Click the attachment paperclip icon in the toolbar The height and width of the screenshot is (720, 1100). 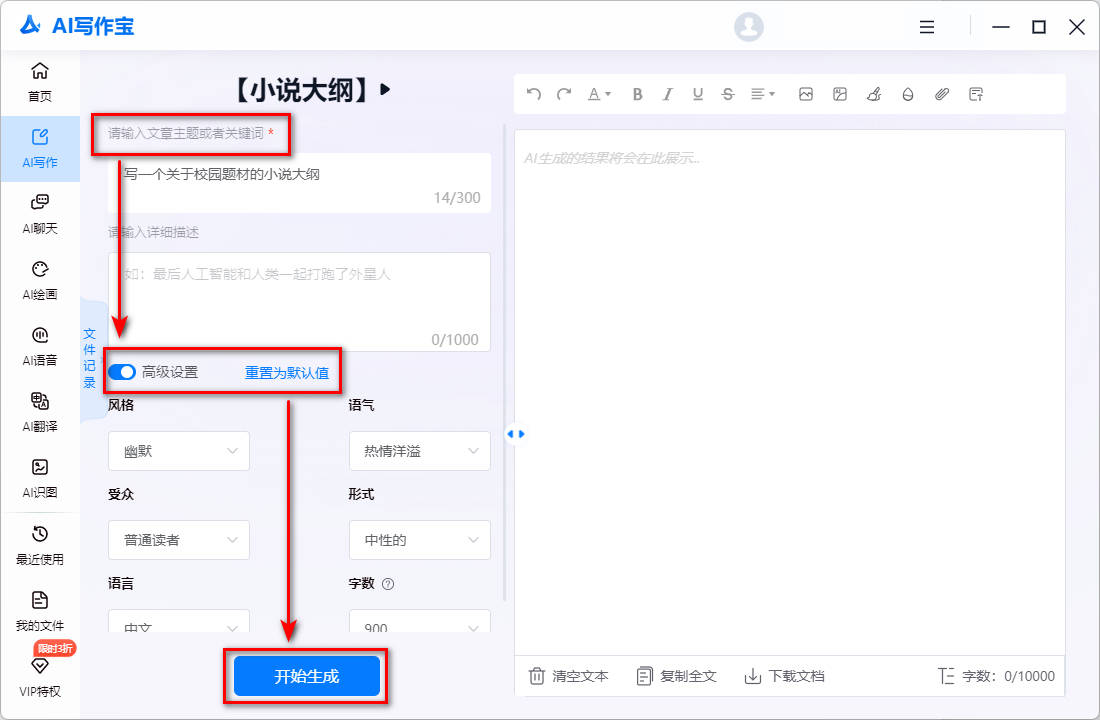(x=941, y=94)
